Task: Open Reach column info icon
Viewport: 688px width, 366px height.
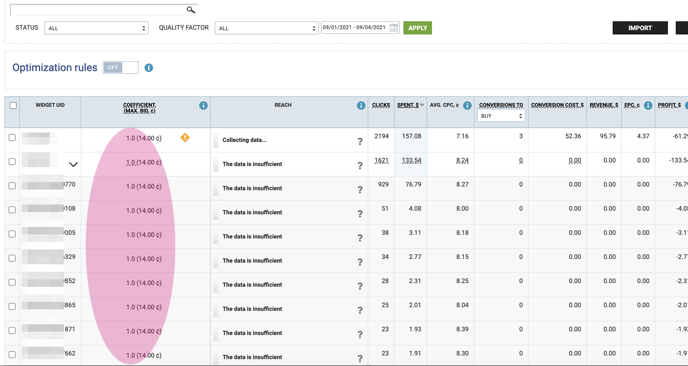Action: tap(361, 105)
